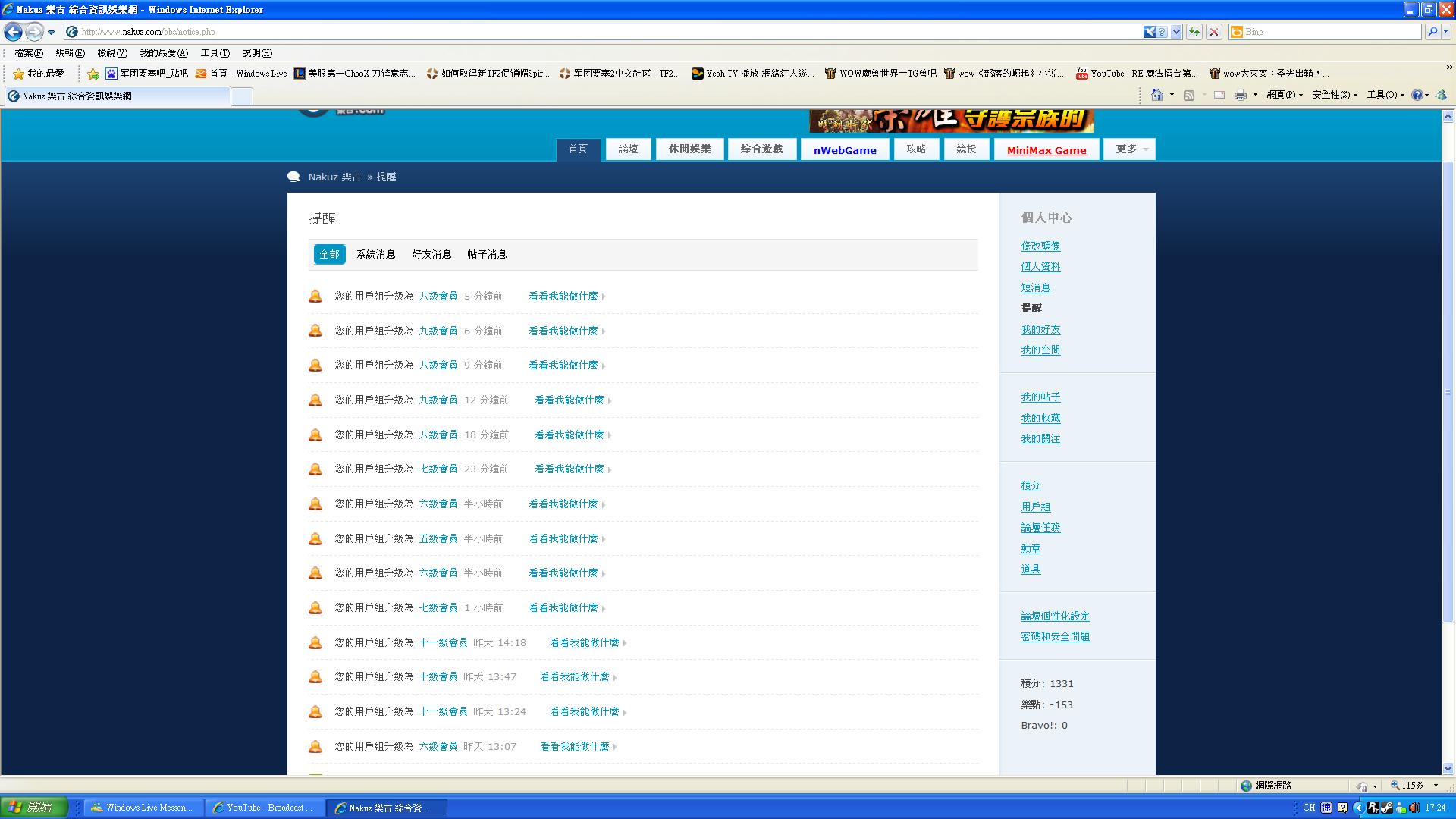Open the 修改頭像 sidebar link
The image size is (1456, 819).
(1040, 246)
